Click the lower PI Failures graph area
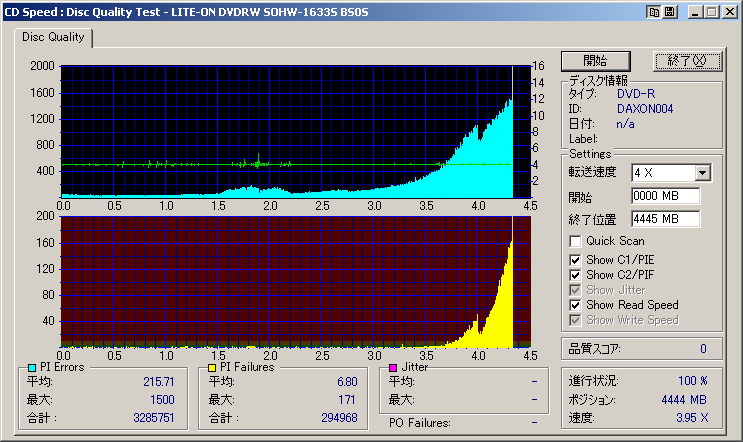Screen dimensions: 743x442 (296, 282)
